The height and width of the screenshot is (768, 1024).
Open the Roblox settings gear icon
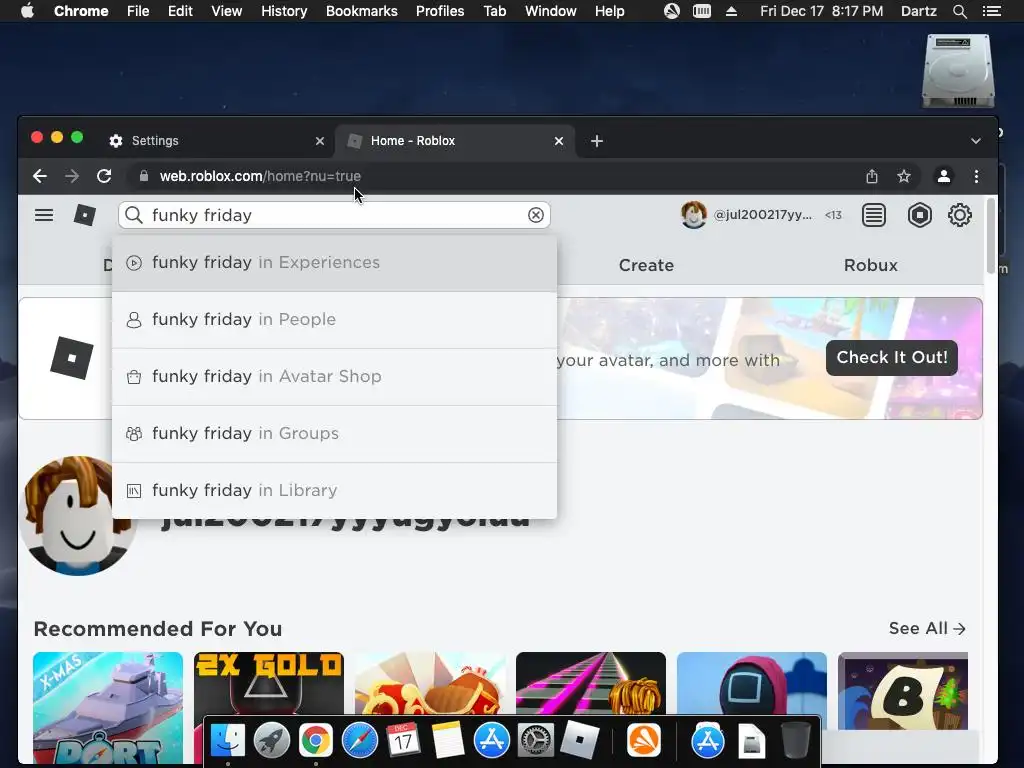(959, 215)
